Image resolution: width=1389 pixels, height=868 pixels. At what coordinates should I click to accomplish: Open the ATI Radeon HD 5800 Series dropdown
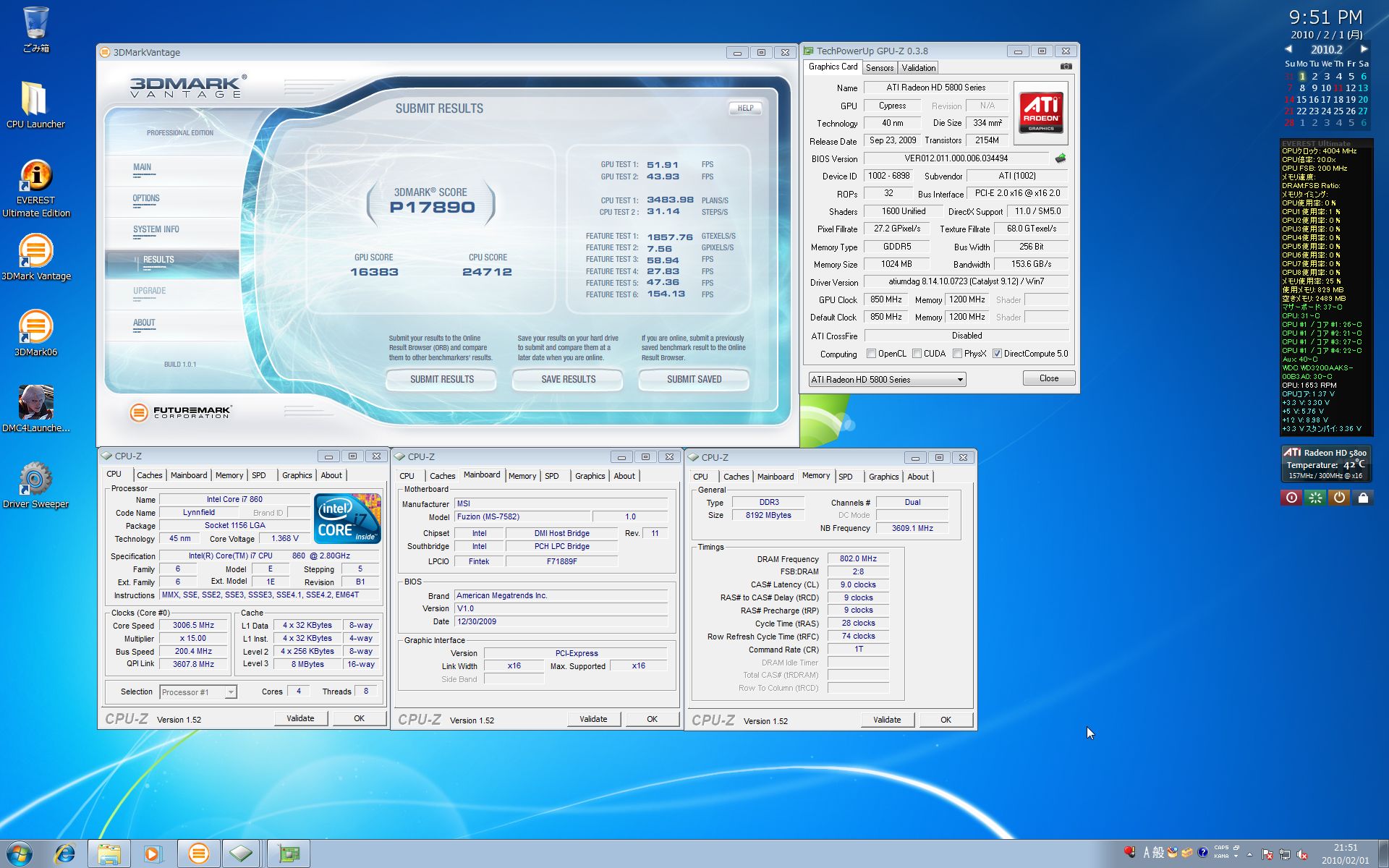pyautogui.click(x=887, y=379)
